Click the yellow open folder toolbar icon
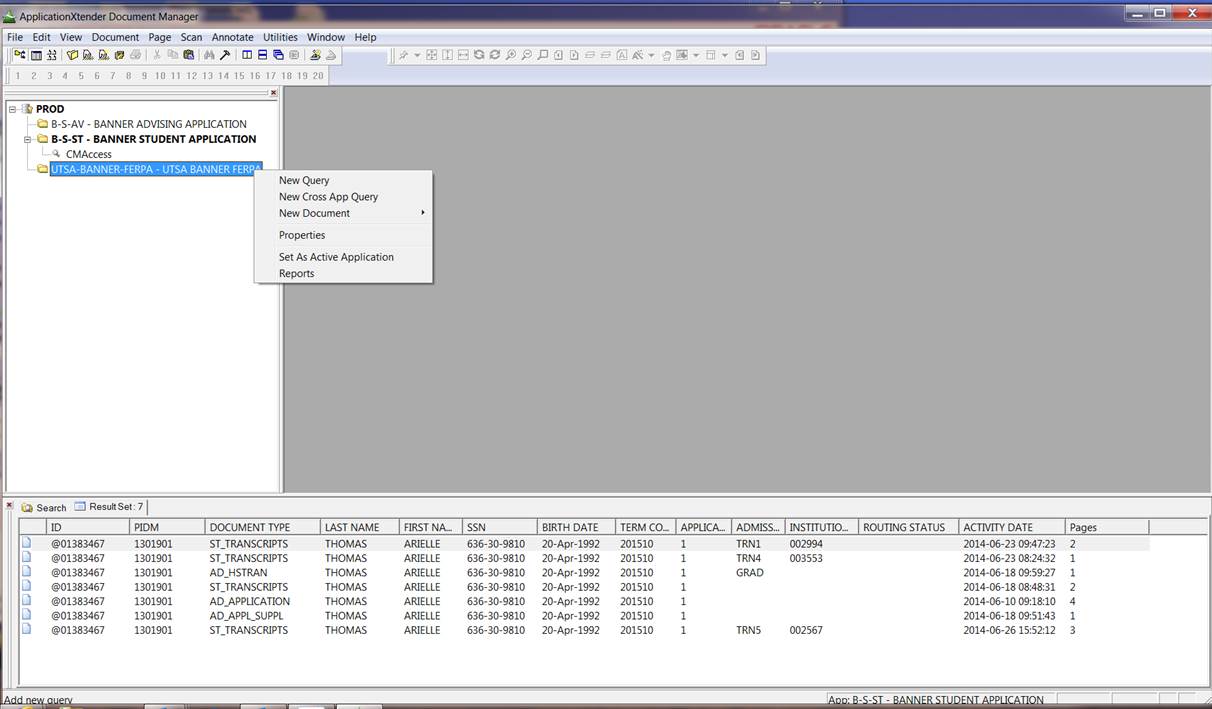This screenshot has height=709, width=1212. (73, 55)
